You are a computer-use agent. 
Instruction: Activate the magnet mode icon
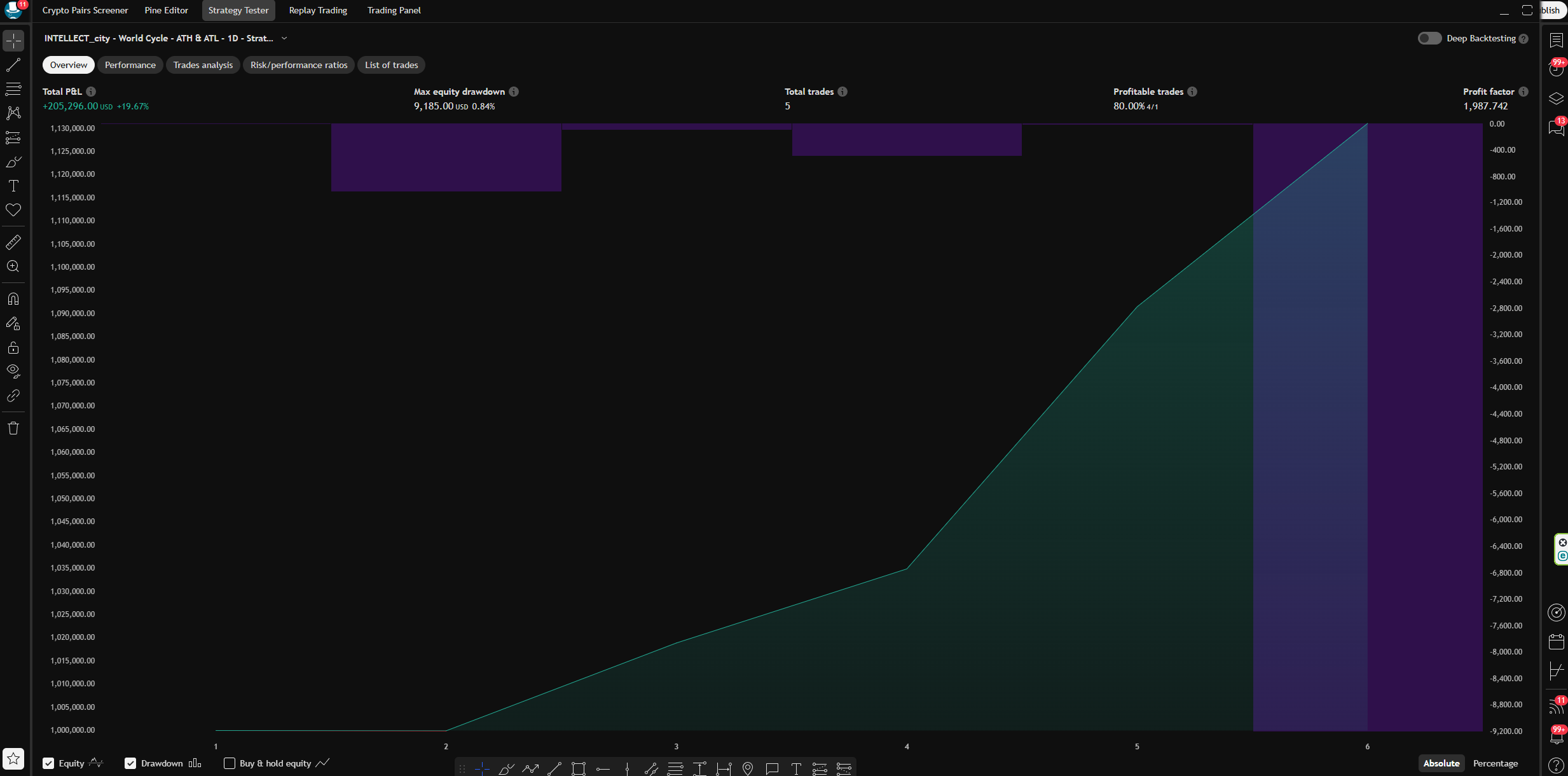tap(13, 299)
